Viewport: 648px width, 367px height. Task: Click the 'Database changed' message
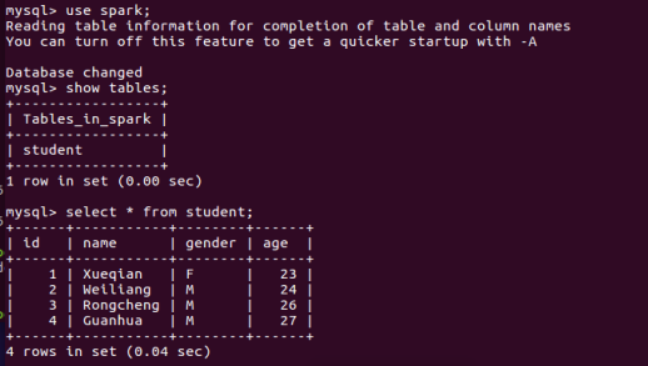pos(74,72)
